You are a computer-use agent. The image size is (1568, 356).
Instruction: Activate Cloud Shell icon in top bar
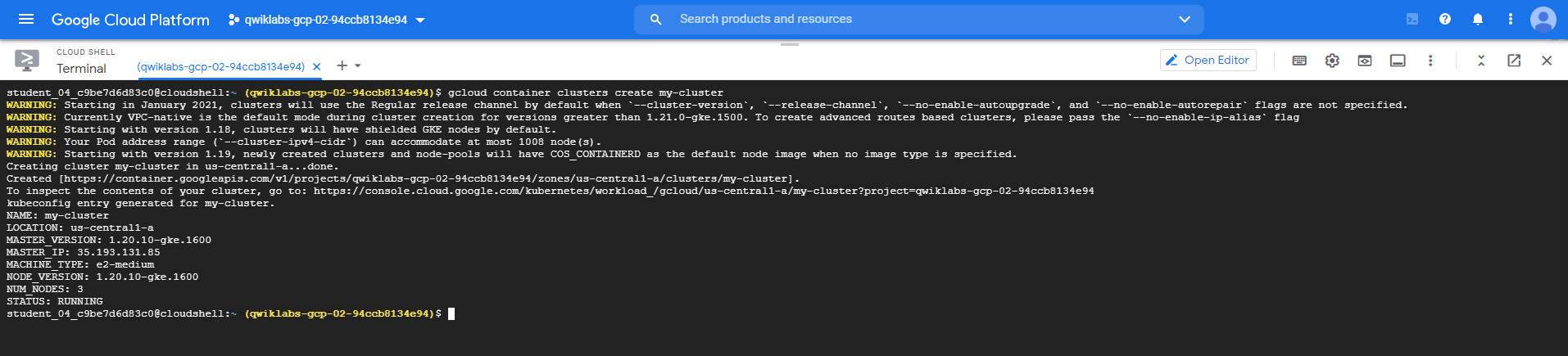tap(1412, 19)
